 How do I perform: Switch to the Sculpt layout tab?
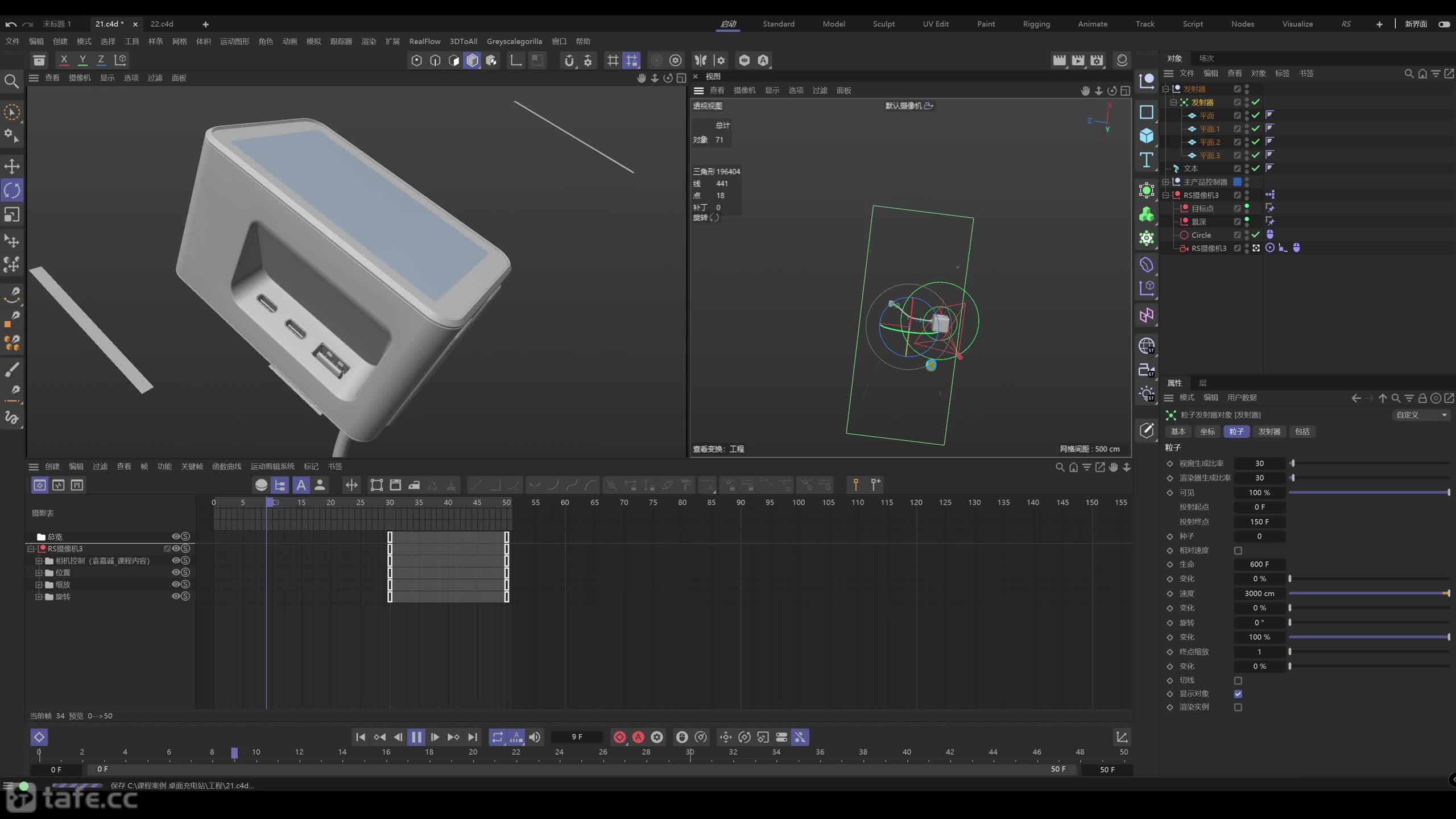[884, 24]
